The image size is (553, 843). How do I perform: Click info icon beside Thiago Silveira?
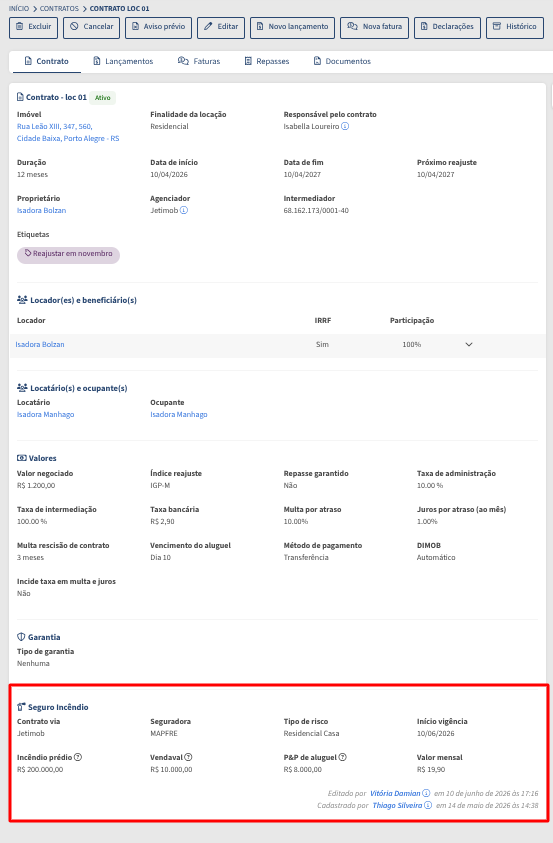[x=428, y=805]
